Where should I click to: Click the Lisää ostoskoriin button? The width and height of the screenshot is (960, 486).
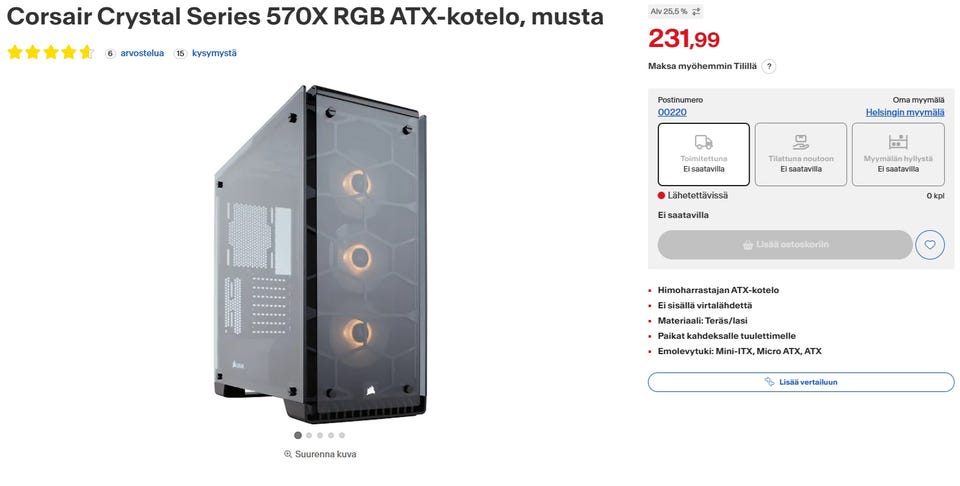click(x=785, y=245)
